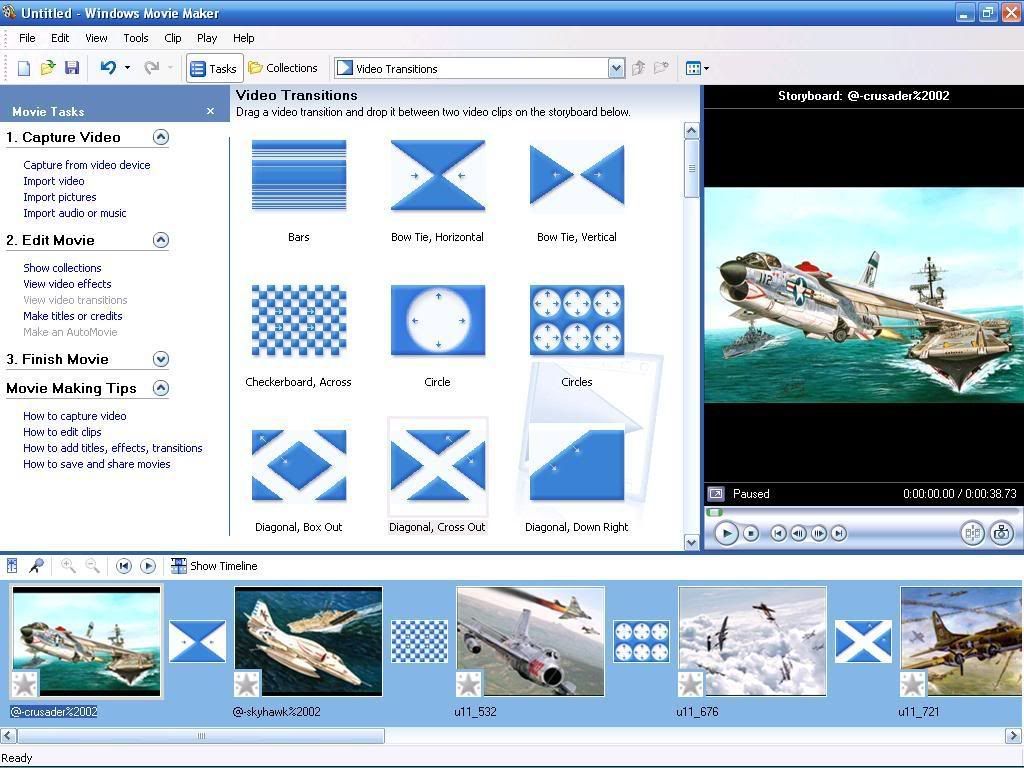Collapse the Capture Video section
The image size is (1024, 768).
161,137
